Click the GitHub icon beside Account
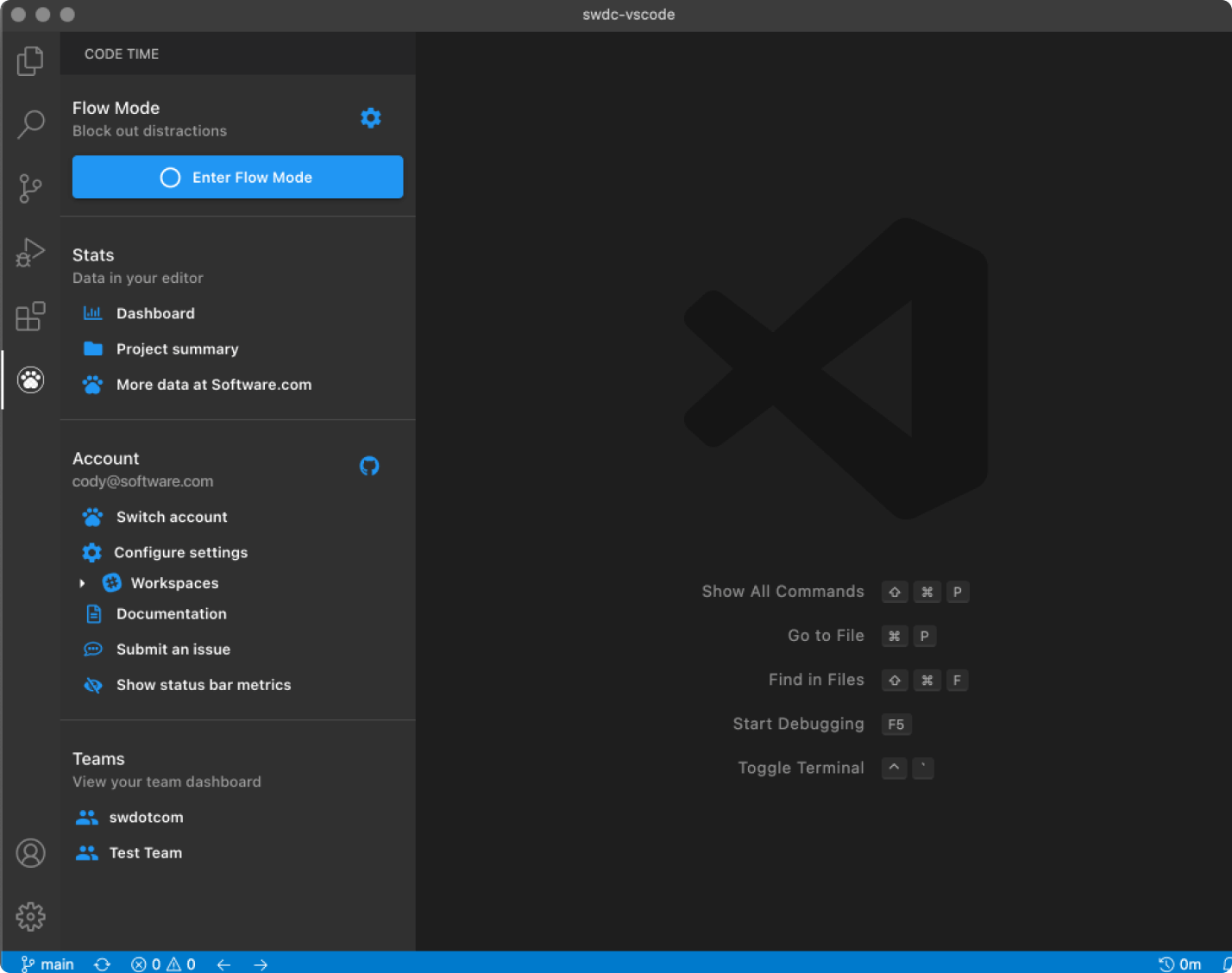Screen dimensions: 1232x973 [369, 466]
